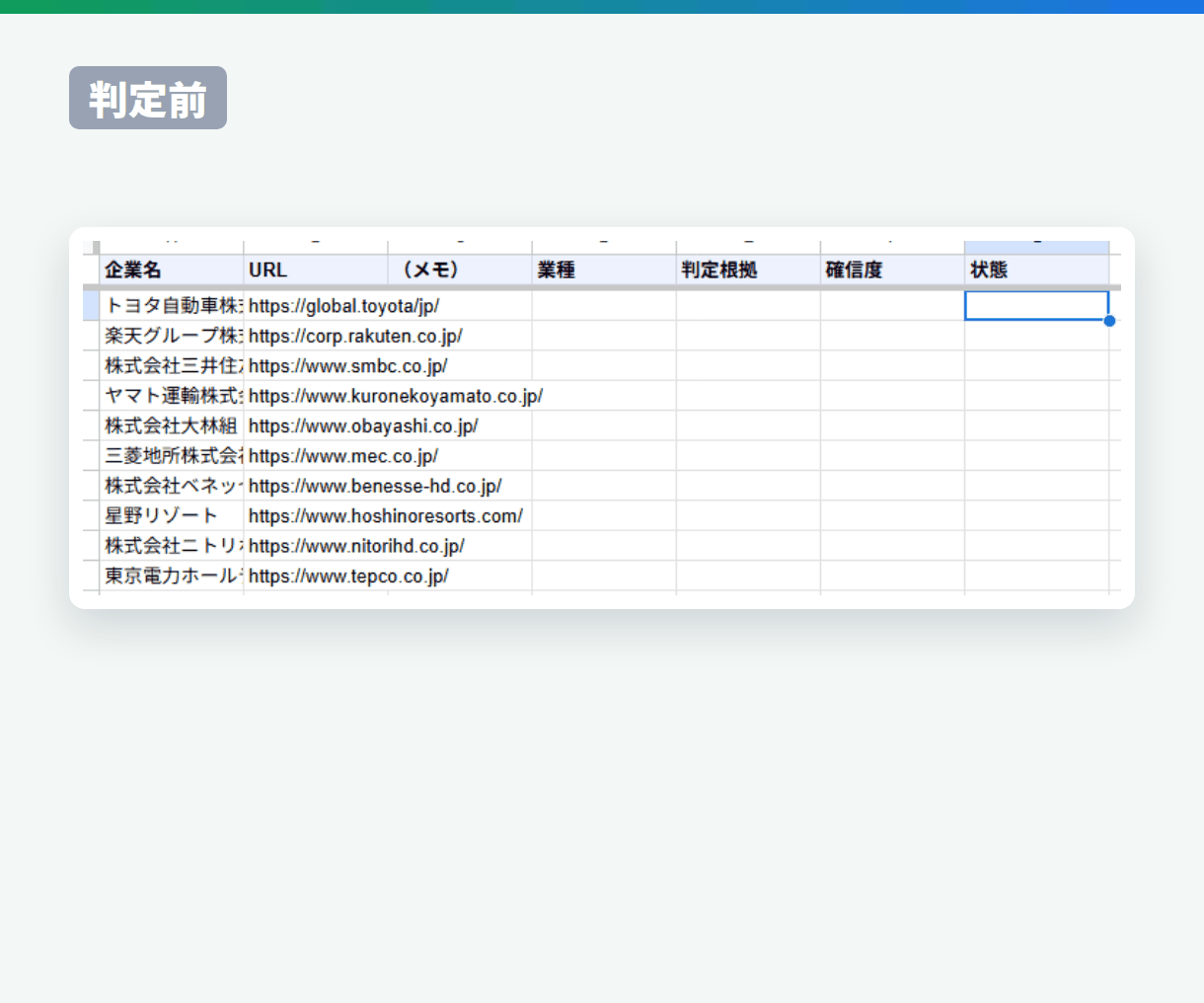Click the 東京電力ホール company name cell
Screen dimensions: 1204x1003
[172, 577]
